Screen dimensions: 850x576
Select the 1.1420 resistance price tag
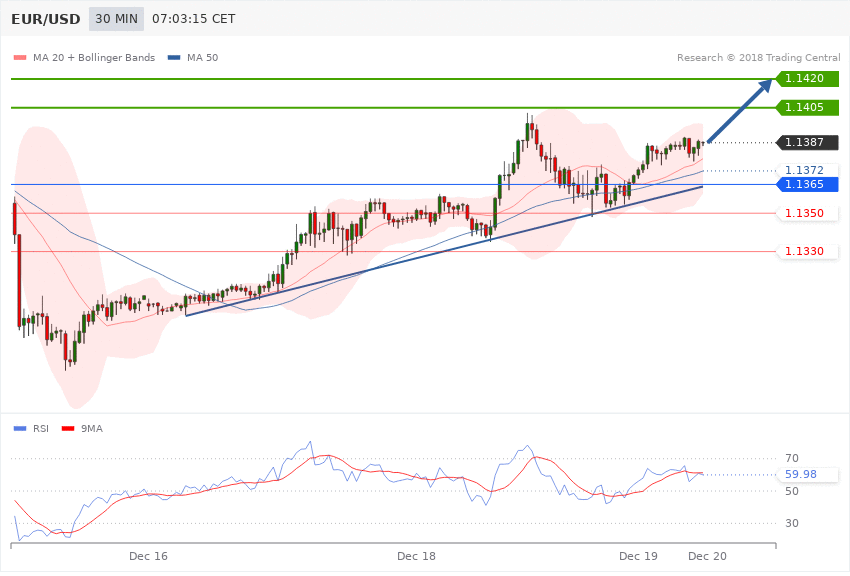808,79
